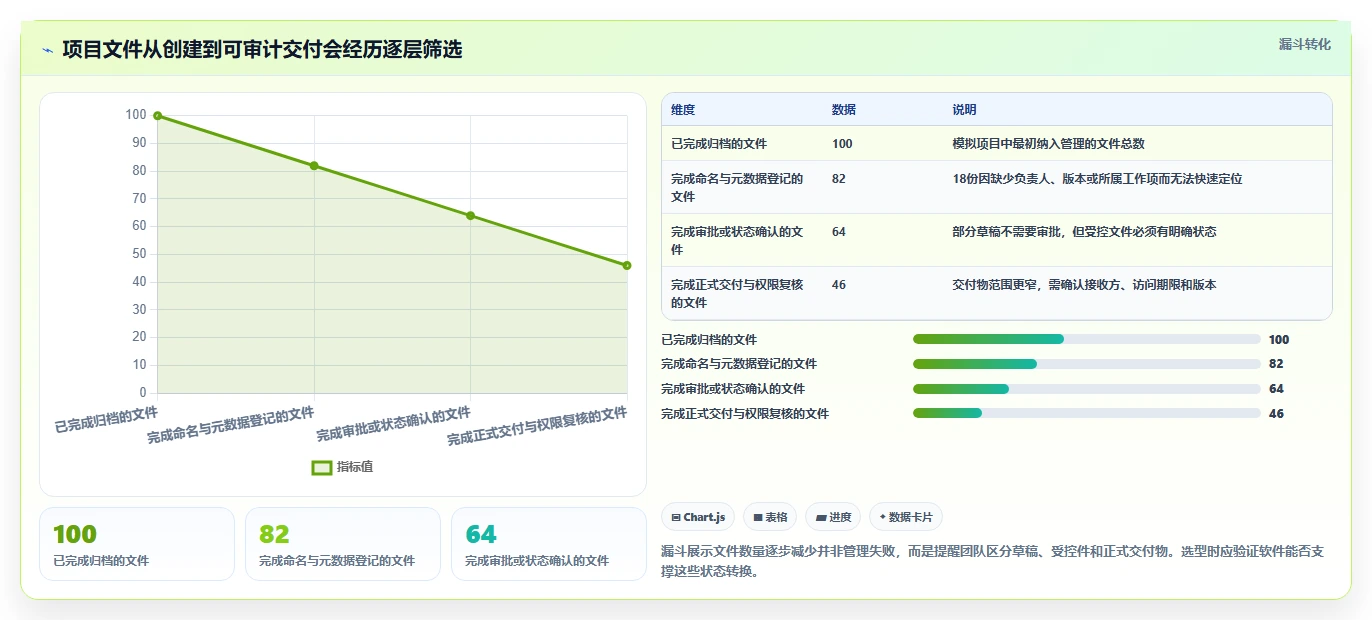
Task: Click the progress value 100
Action: pyautogui.click(x=1279, y=340)
